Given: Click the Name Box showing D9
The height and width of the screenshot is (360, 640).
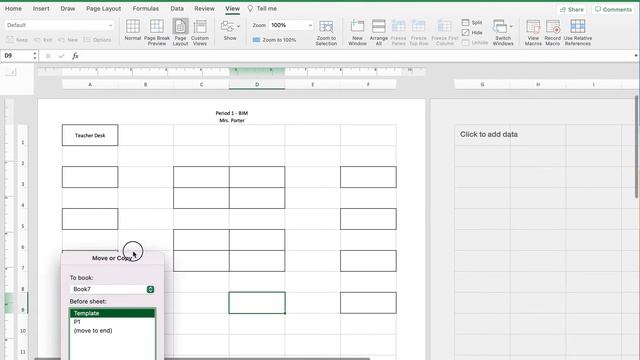Looking at the screenshot, I should pos(16,56).
